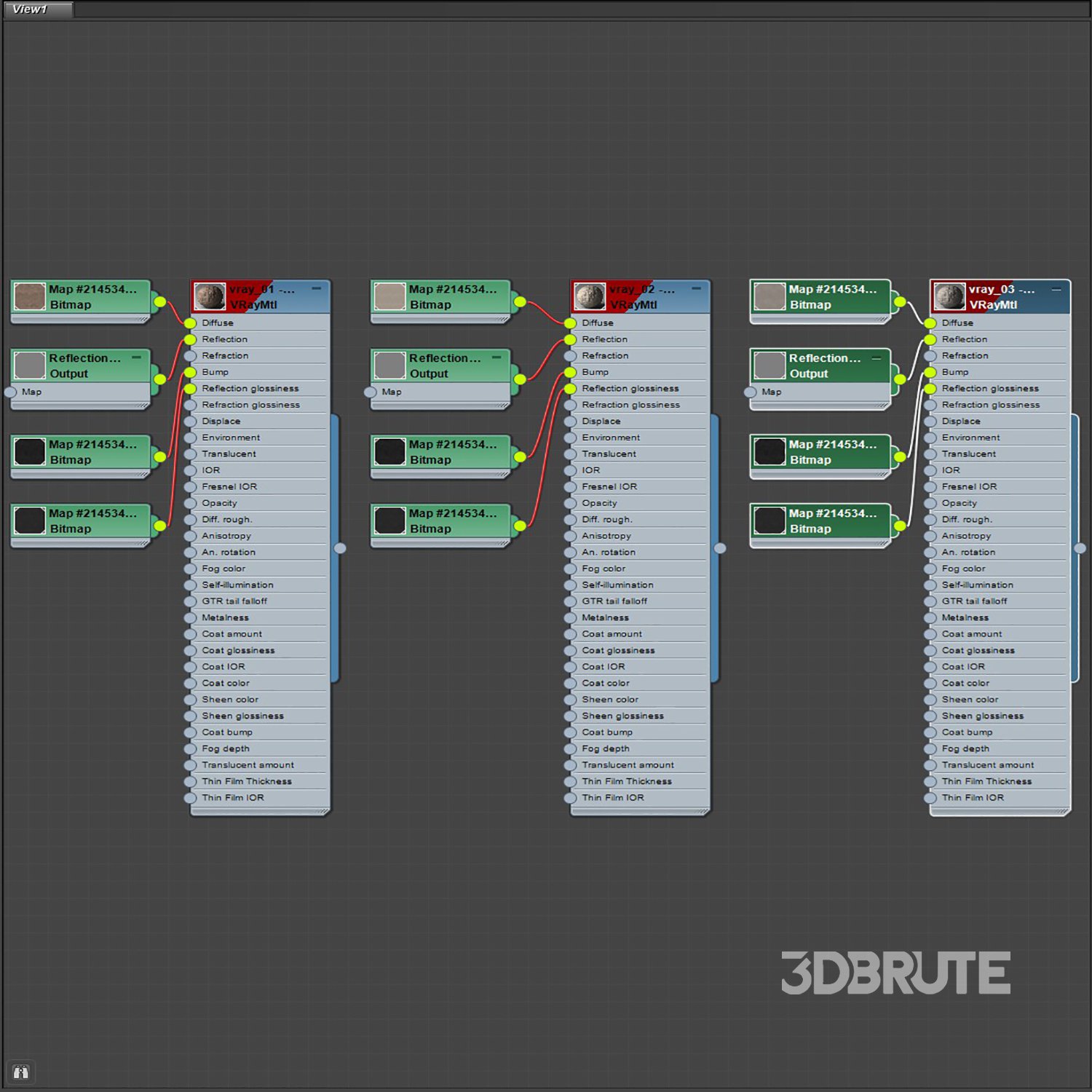1092x1092 pixels.
Task: Select the Thin Film IOR slot on vray_03
Action: 973,798
